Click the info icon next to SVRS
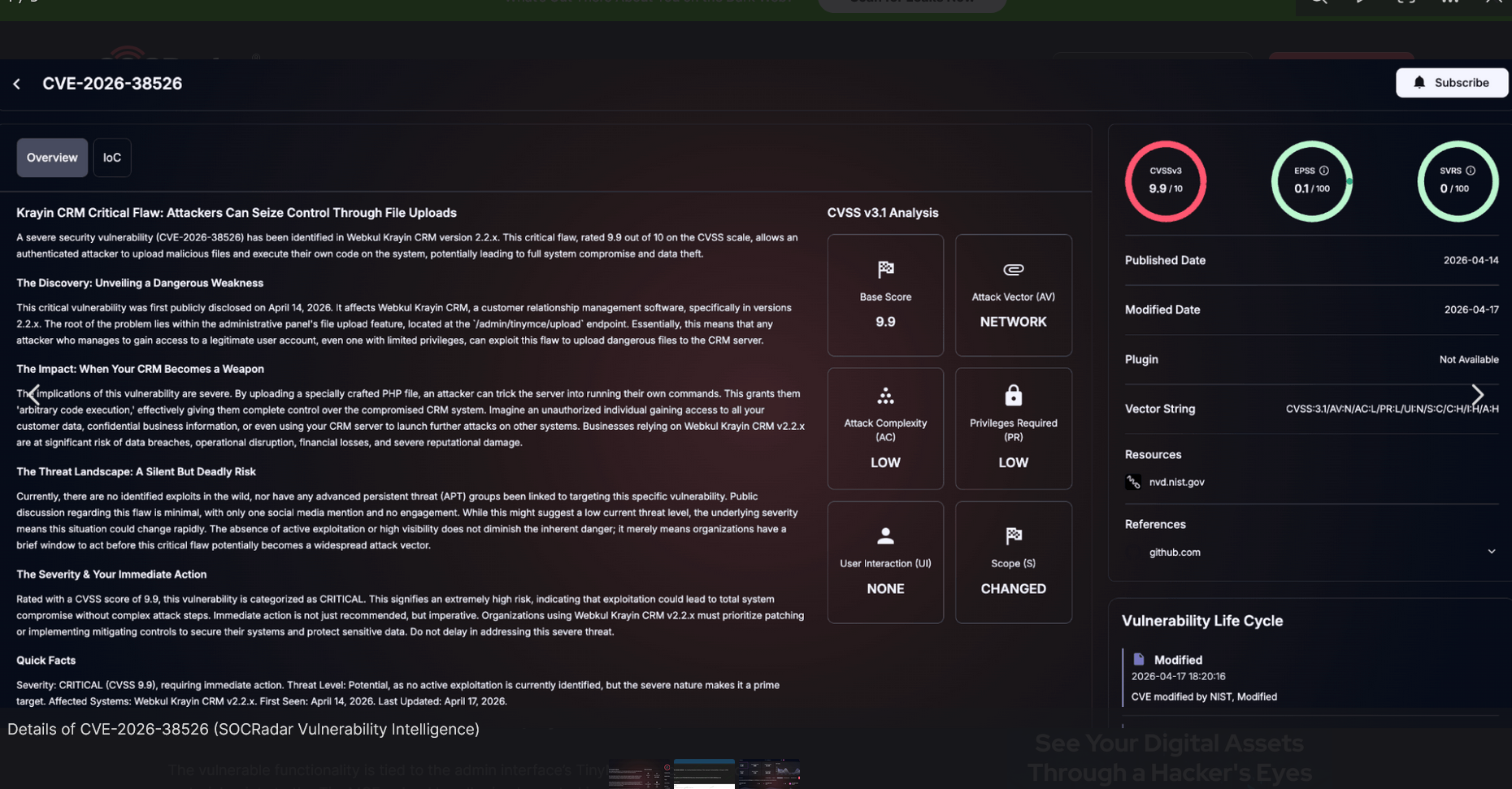 pos(1471,171)
